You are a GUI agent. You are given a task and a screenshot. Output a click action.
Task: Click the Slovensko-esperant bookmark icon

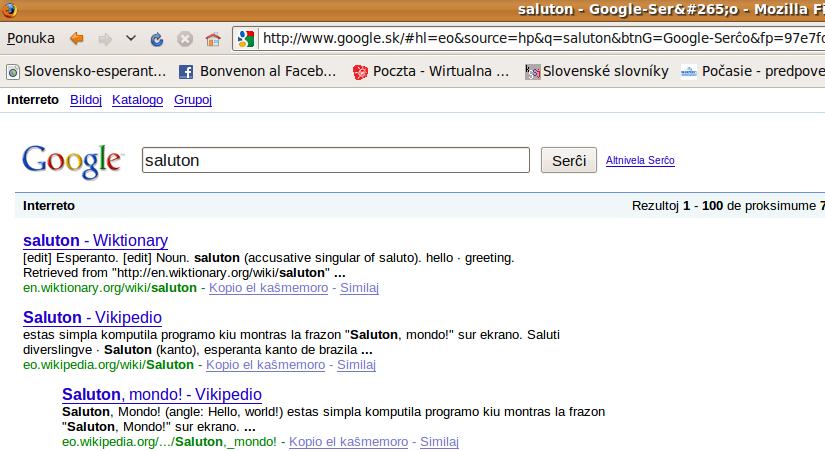[x=13, y=72]
